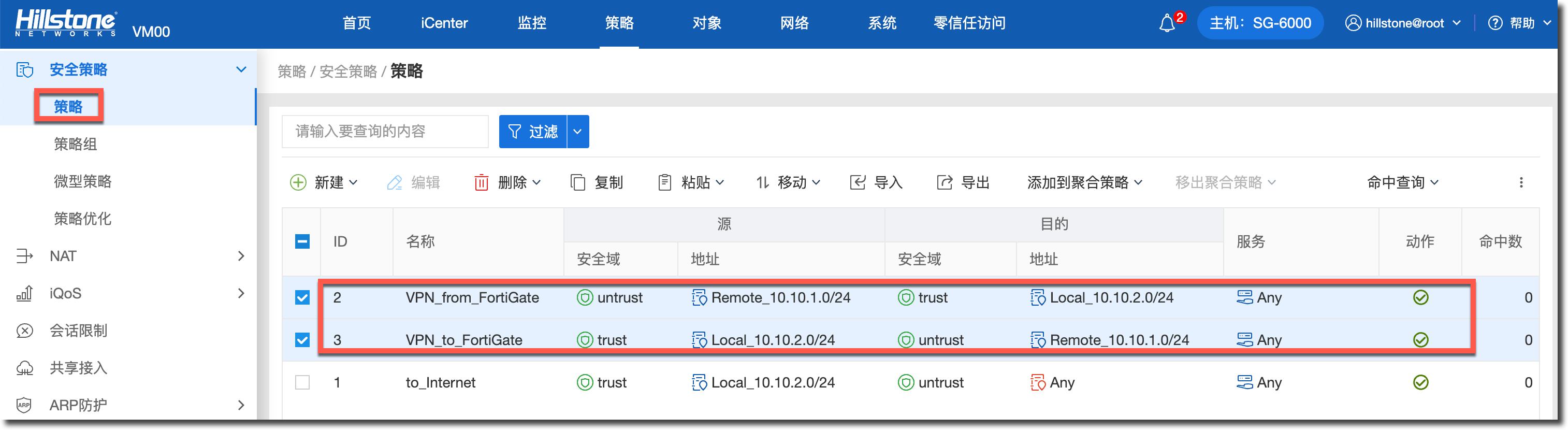
Task: Toggle the select-all header checkbox
Action: point(302,242)
